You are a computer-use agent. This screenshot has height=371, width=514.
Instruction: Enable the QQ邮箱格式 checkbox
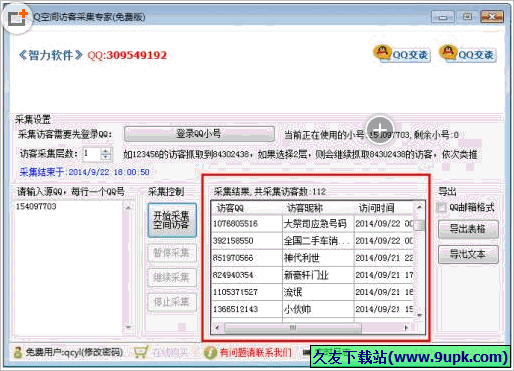(x=441, y=208)
